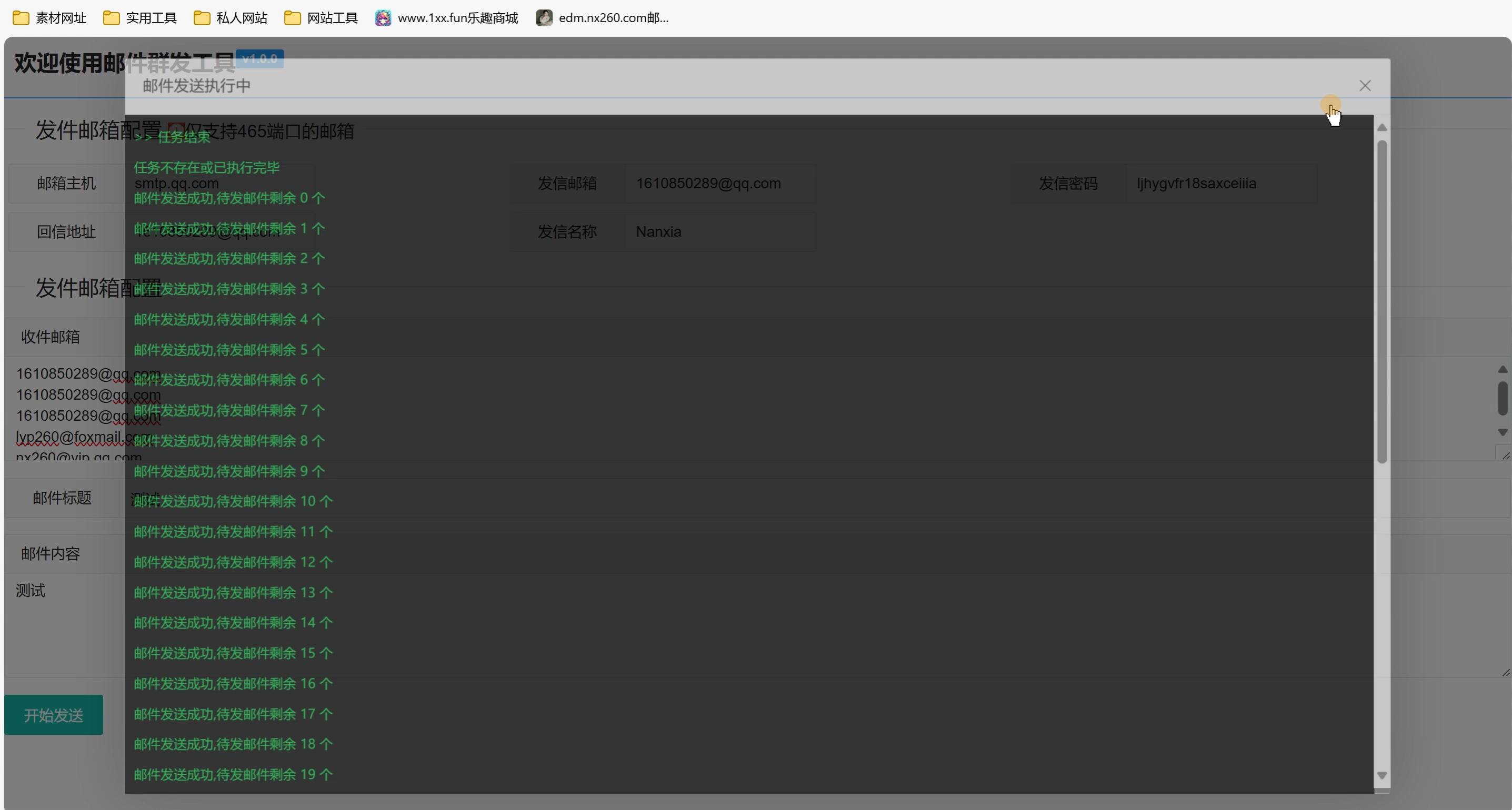
Task: Click the log panel scrollbar thumb
Action: (x=1381, y=301)
